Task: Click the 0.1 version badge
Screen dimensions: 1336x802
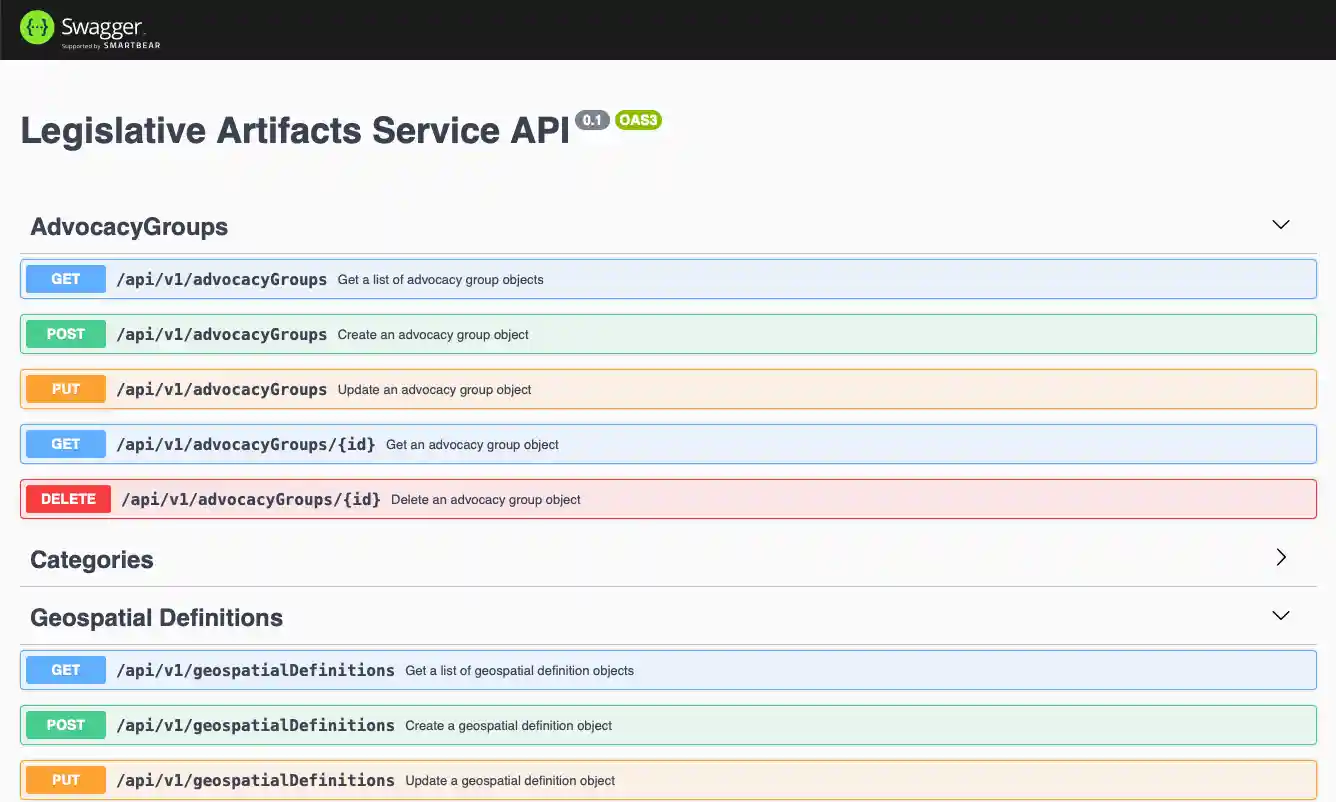Action: [592, 120]
